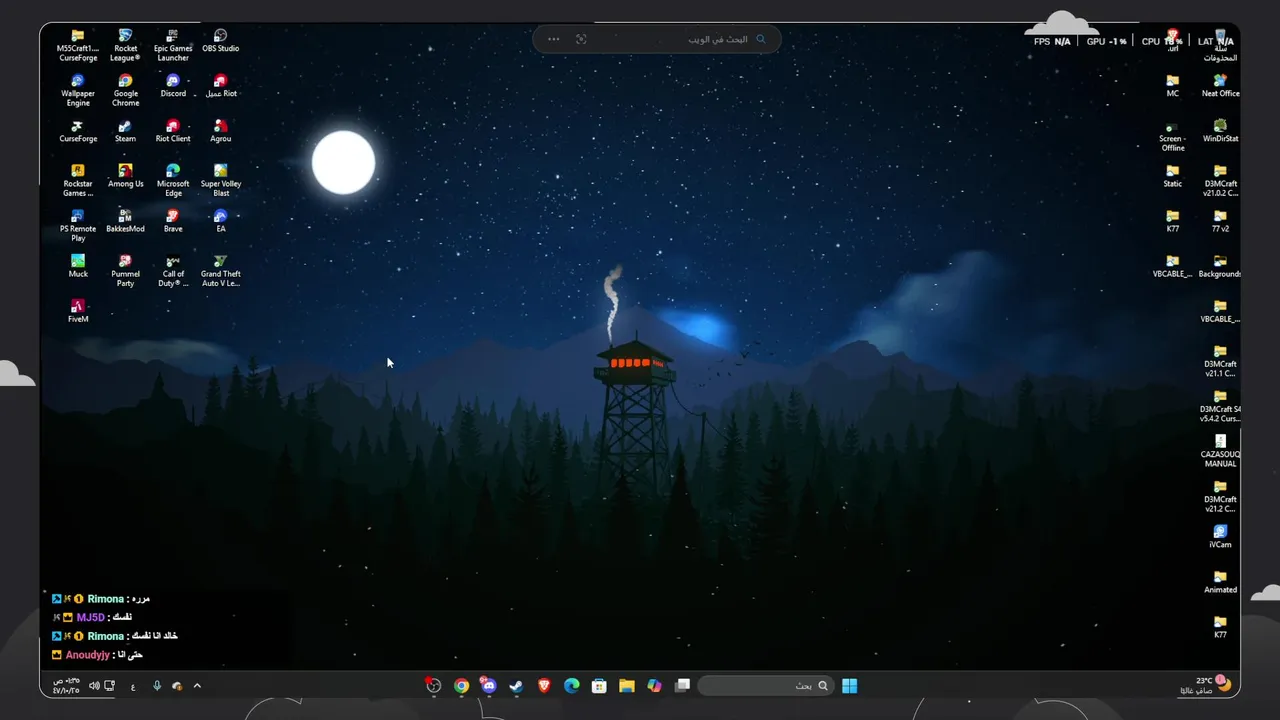The height and width of the screenshot is (720, 1280).
Task: Open the Recycle Bin (سلة المحذوفات) icon
Action: click(1220, 45)
